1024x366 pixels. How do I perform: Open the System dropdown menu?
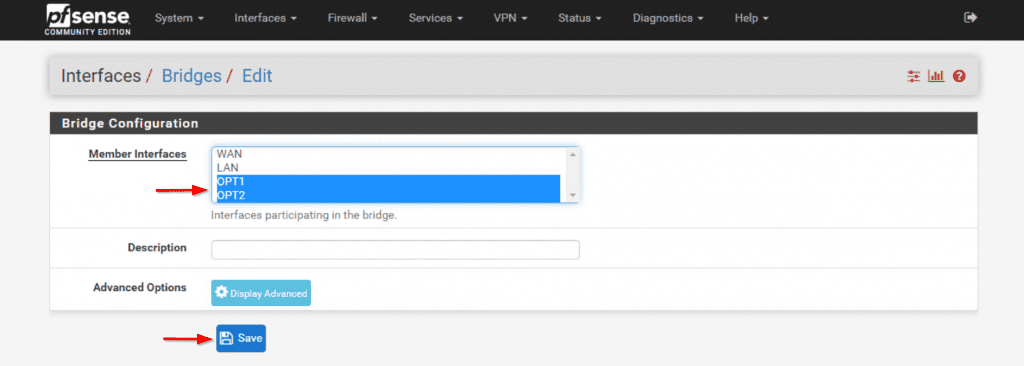coord(179,18)
